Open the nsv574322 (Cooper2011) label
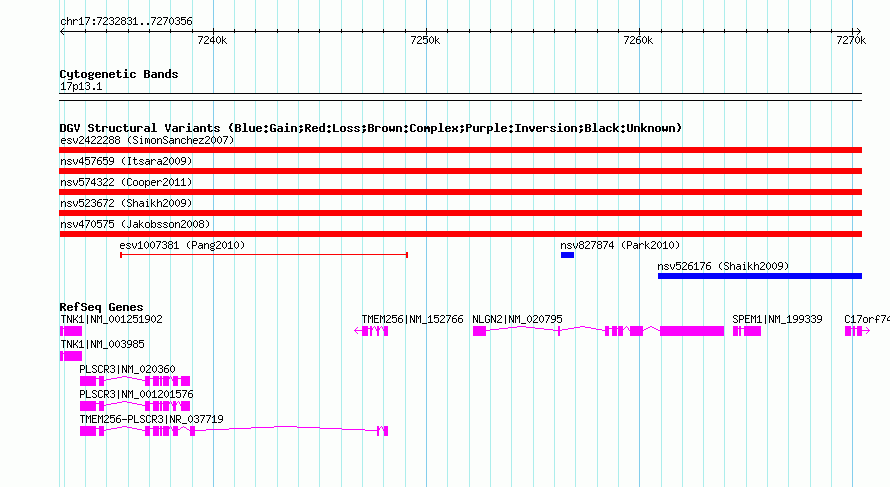The height and width of the screenshot is (487, 890). [x=126, y=182]
